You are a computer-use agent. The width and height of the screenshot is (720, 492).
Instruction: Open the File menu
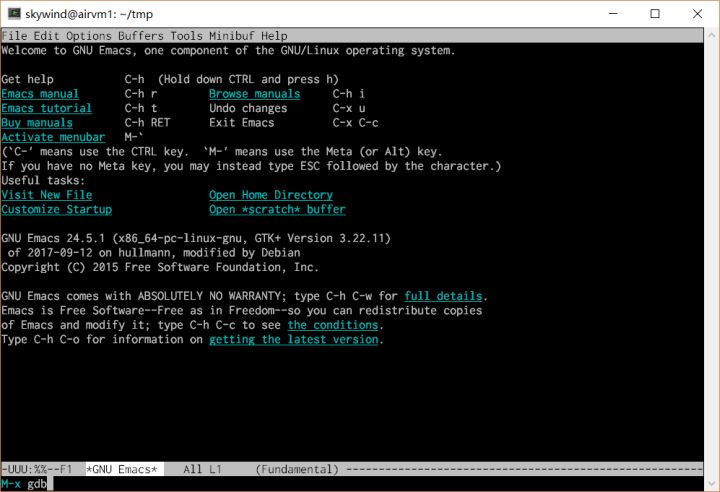pyautogui.click(x=14, y=36)
